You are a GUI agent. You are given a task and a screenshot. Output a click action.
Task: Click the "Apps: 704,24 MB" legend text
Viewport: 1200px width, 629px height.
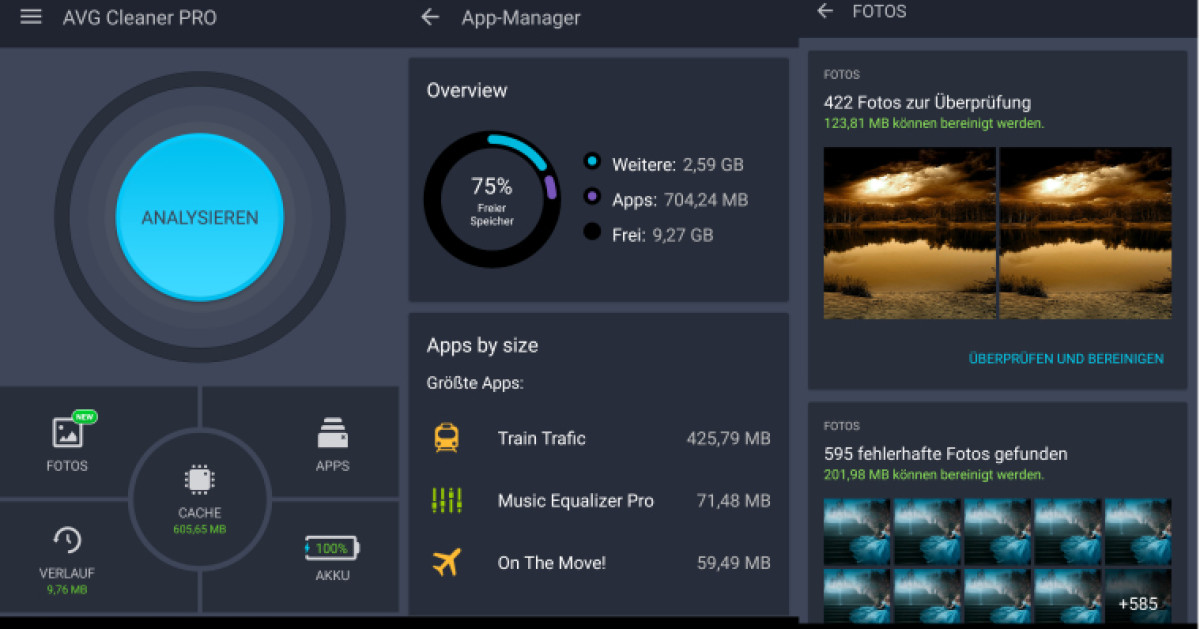[x=680, y=200]
